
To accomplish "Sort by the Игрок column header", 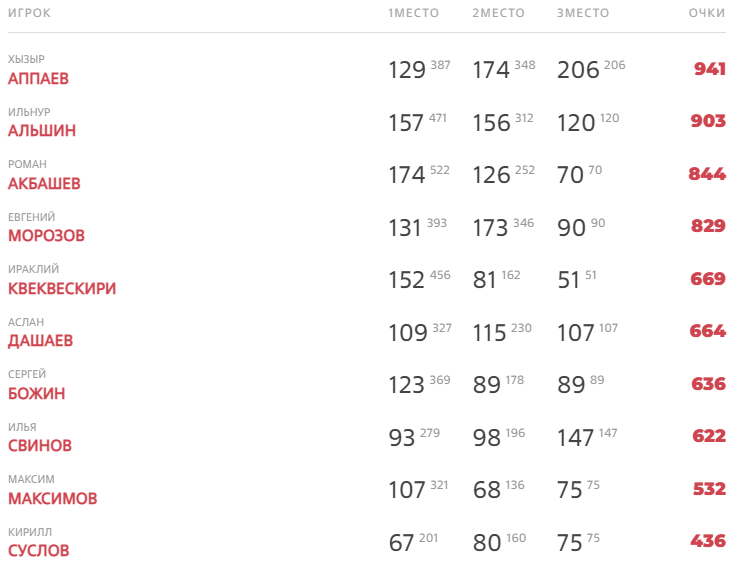I will 29,13.
